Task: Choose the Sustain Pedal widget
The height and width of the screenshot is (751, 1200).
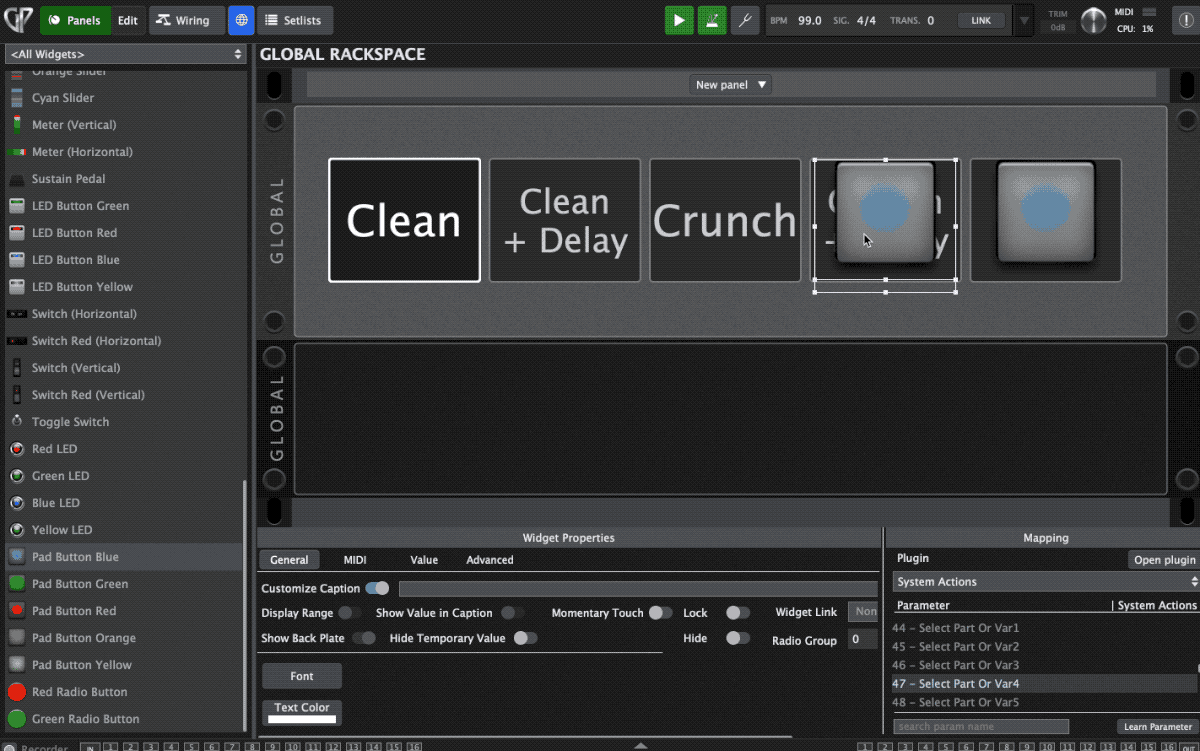Action: [68, 179]
